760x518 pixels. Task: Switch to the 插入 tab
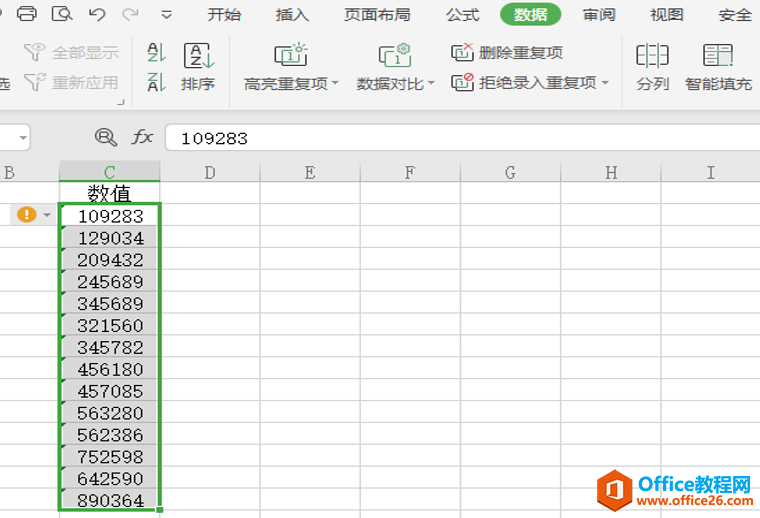pyautogui.click(x=292, y=15)
